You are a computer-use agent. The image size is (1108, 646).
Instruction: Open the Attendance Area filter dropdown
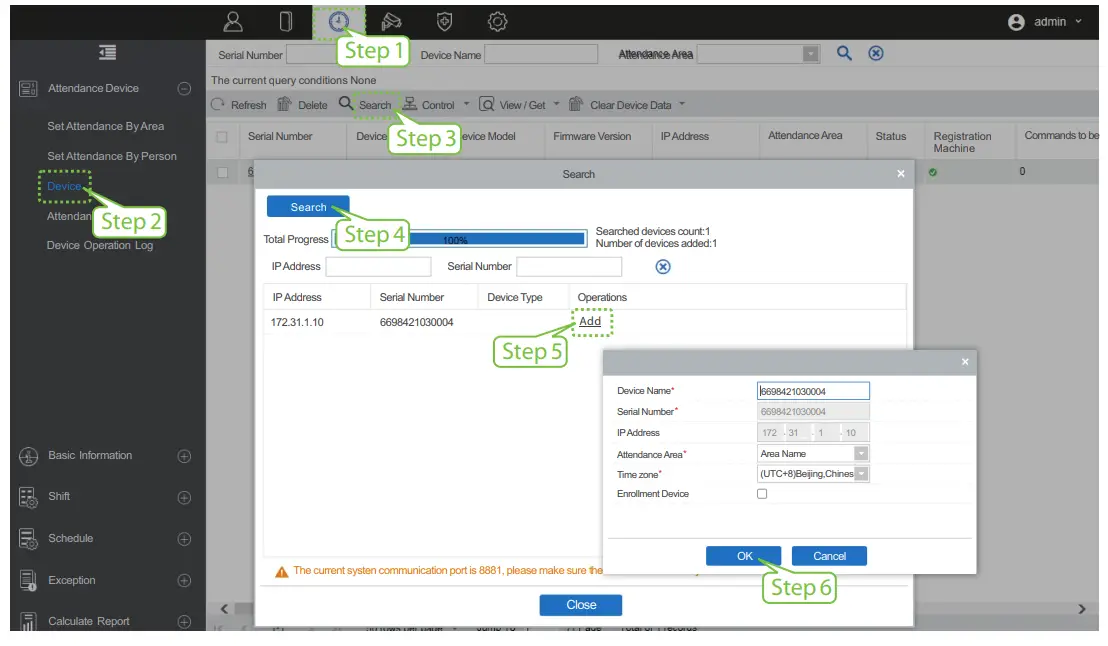coord(811,54)
